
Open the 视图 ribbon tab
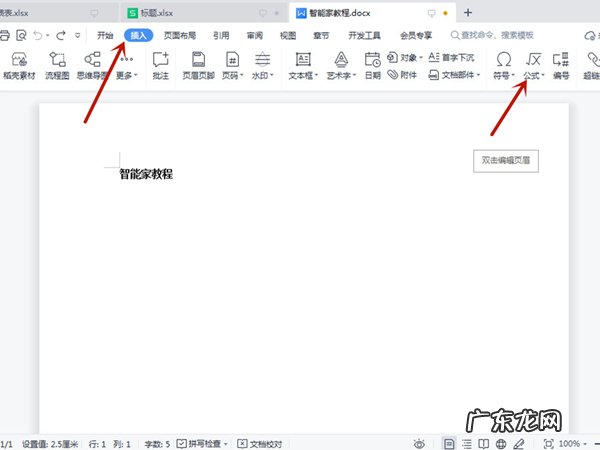(288, 36)
